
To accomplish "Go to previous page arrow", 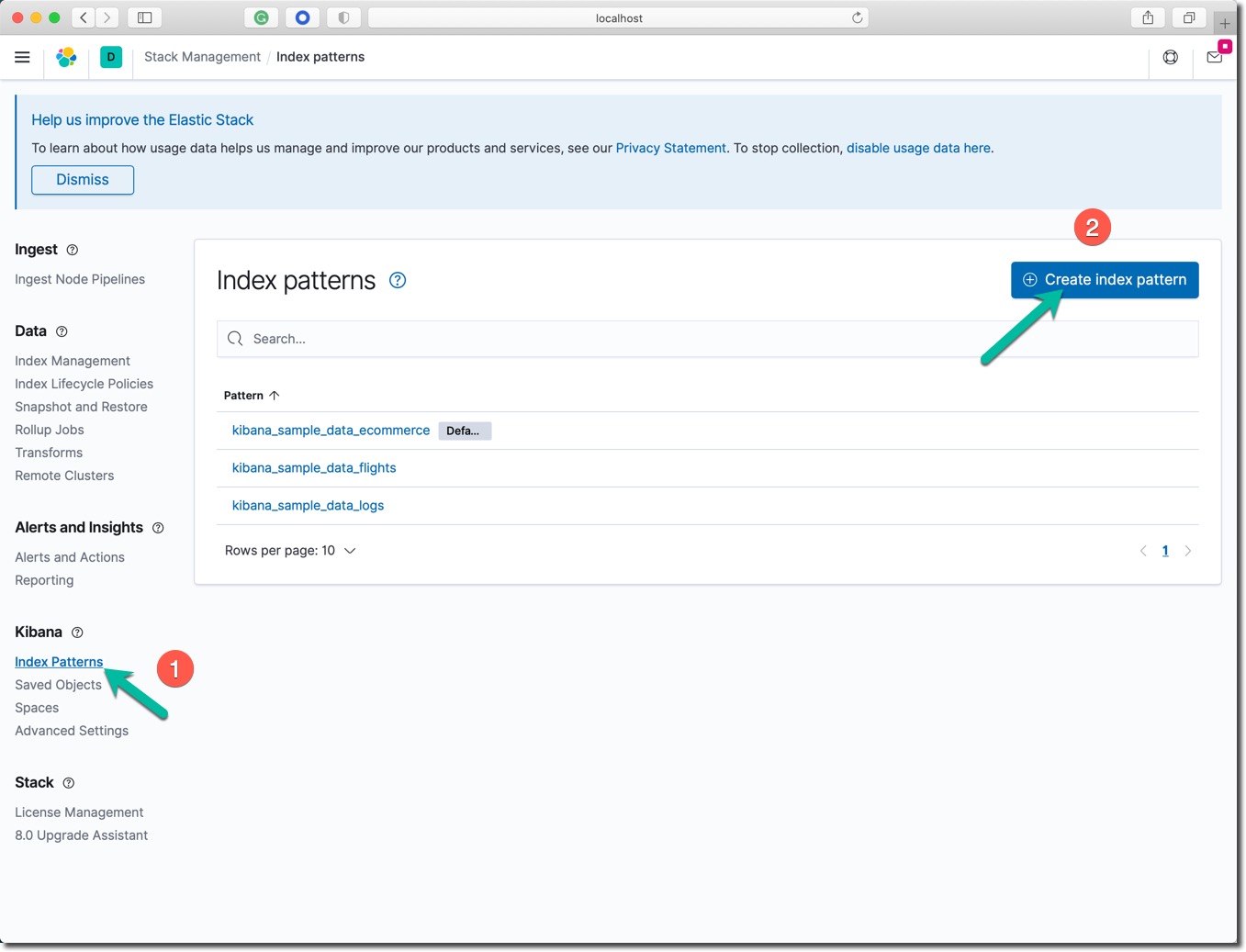I will coord(1143,551).
